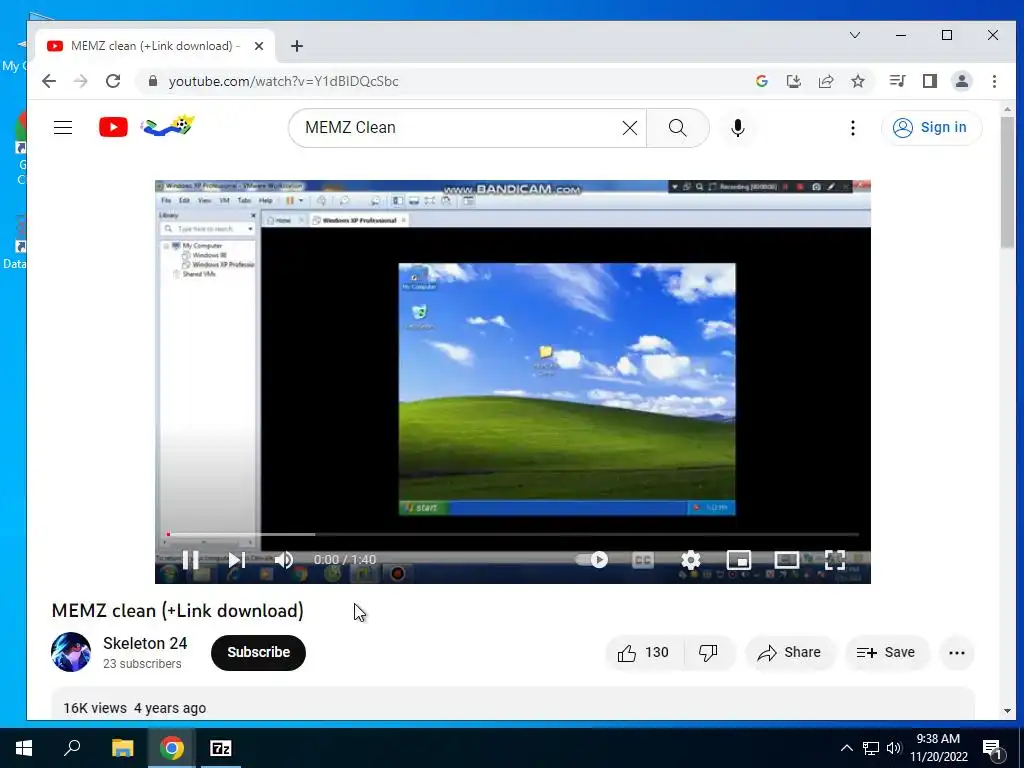Viewport: 1024px width, 768px height.
Task: Open the Chrome side panel
Action: [x=930, y=81]
